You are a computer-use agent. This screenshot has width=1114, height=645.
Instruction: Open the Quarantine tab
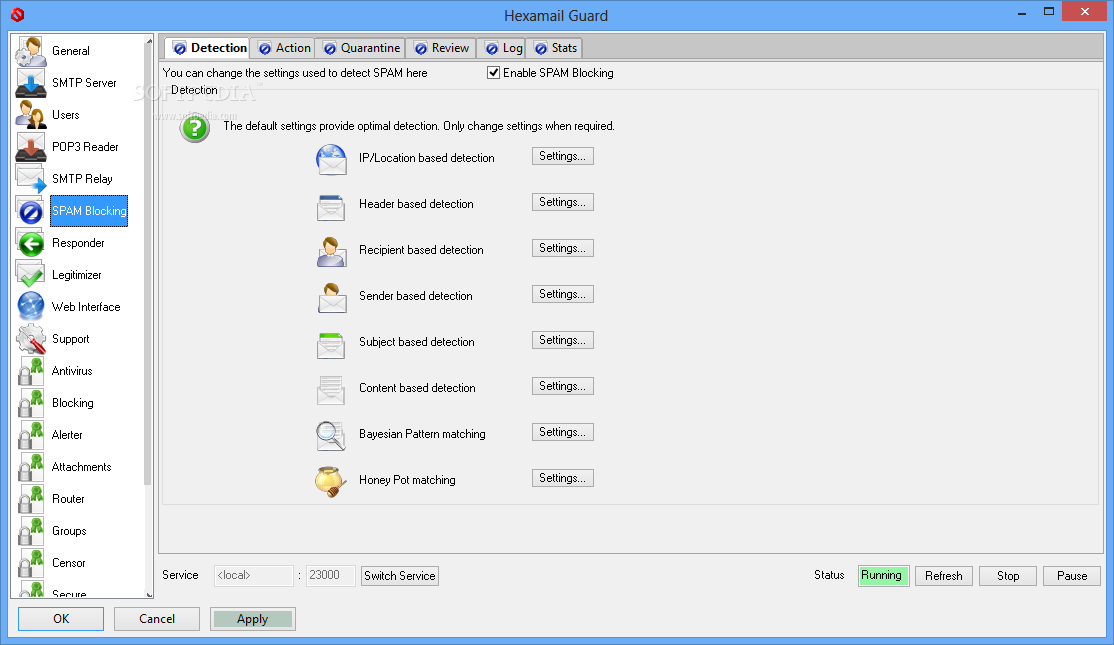(361, 48)
